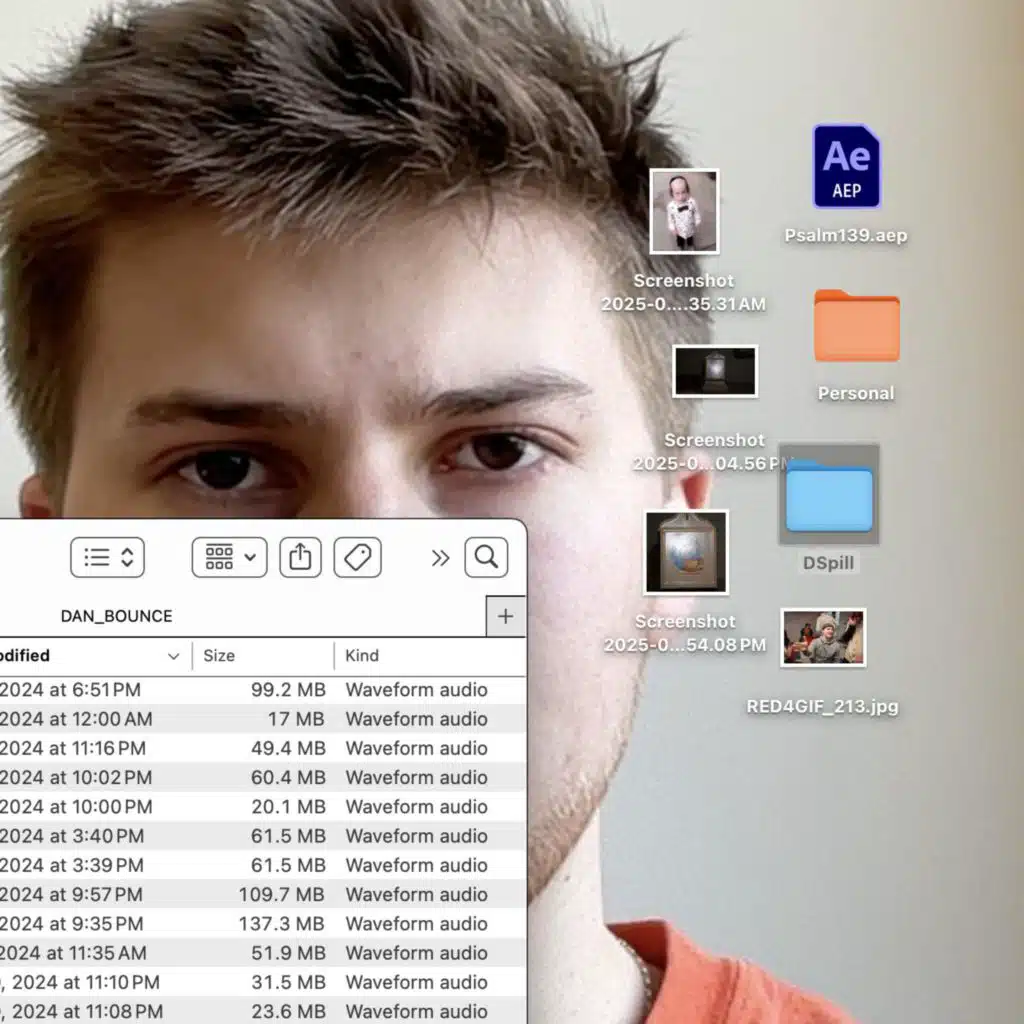Screen dimensions: 1024x1024
Task: Switch to the DAN_BOUNCE tab
Action: tap(116, 616)
